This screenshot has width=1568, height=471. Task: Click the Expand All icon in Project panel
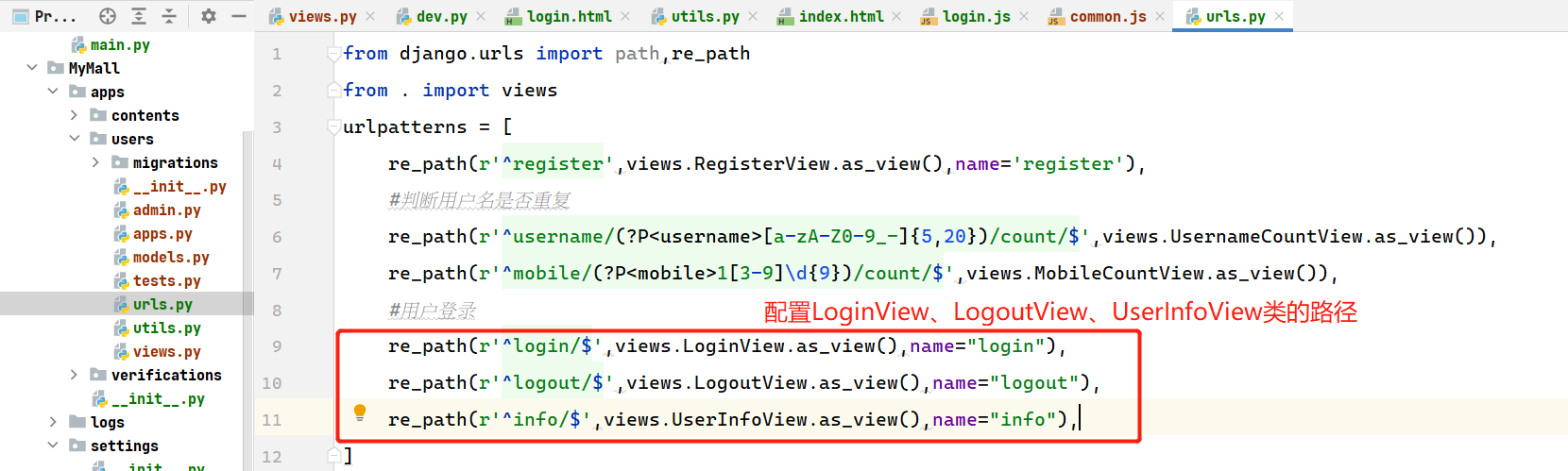pos(139,16)
